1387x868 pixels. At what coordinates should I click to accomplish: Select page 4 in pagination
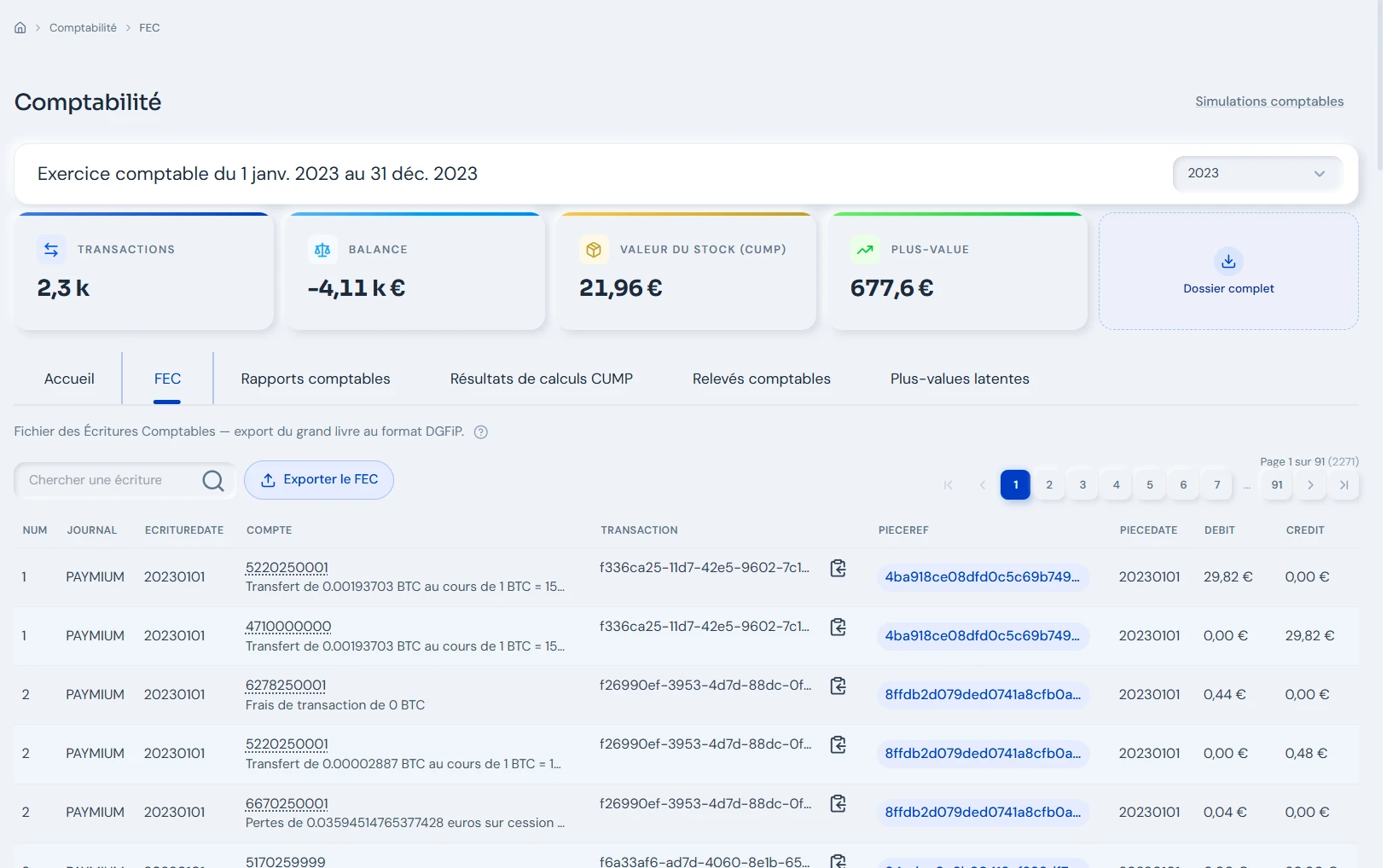(x=1116, y=485)
